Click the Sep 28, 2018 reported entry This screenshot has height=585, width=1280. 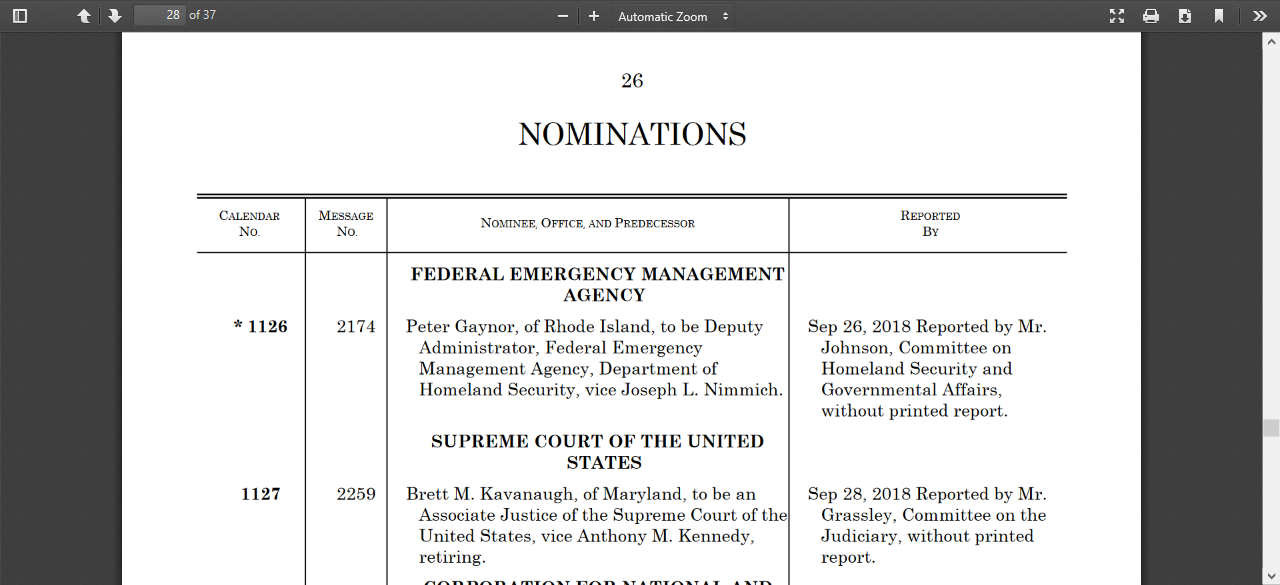pyautogui.click(x=927, y=526)
